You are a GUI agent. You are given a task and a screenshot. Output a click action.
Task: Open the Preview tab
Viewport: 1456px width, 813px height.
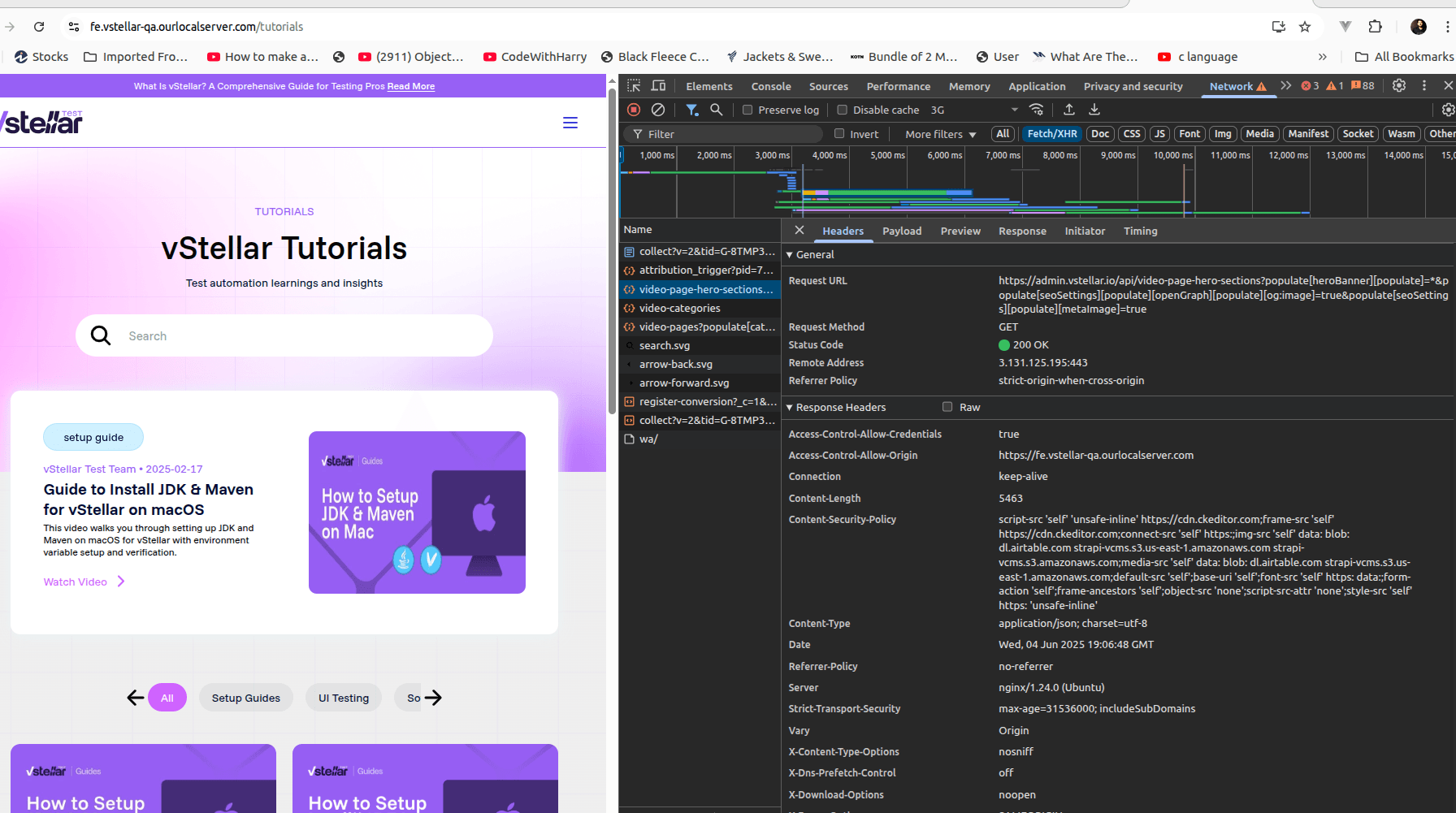click(x=960, y=231)
